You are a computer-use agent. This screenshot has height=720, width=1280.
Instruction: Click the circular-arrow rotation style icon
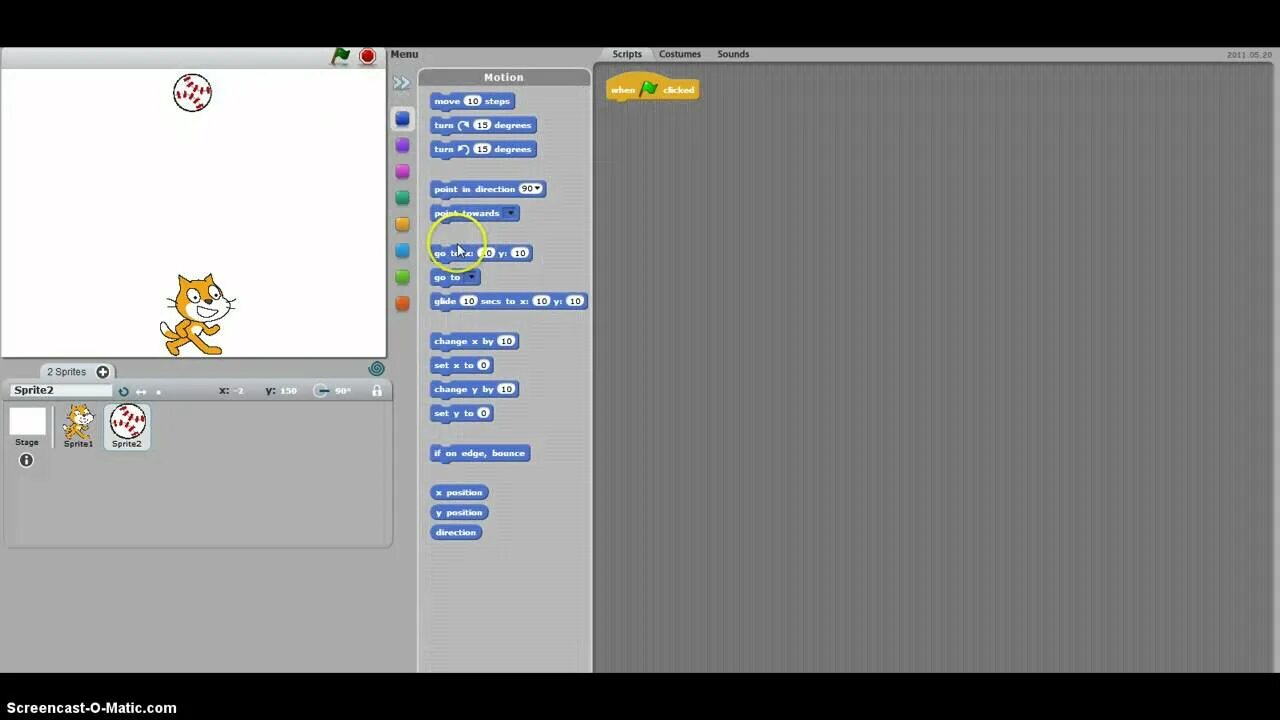click(123, 391)
